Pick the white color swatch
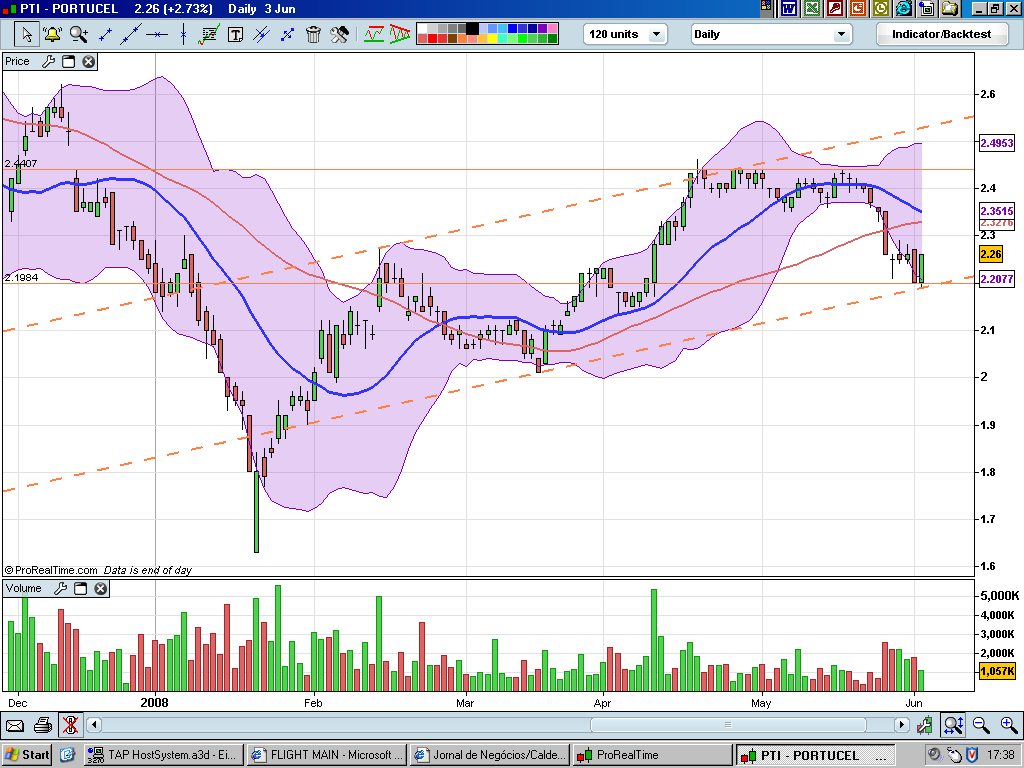Screen dimensions: 1024x768 [422, 28]
